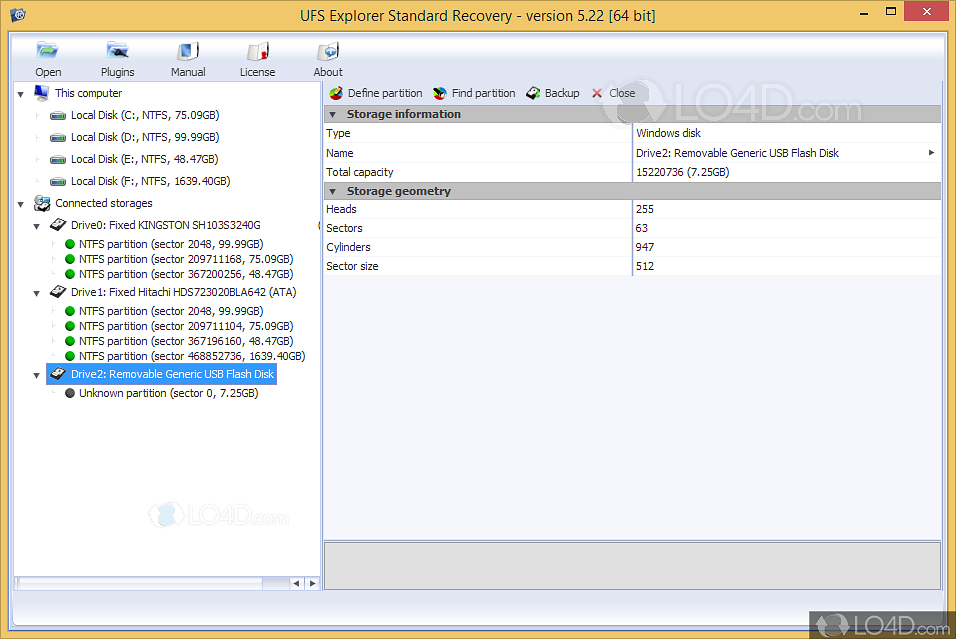Select NTFS partition sector 209711168 green dot
The image size is (956, 639).
click(x=70, y=259)
